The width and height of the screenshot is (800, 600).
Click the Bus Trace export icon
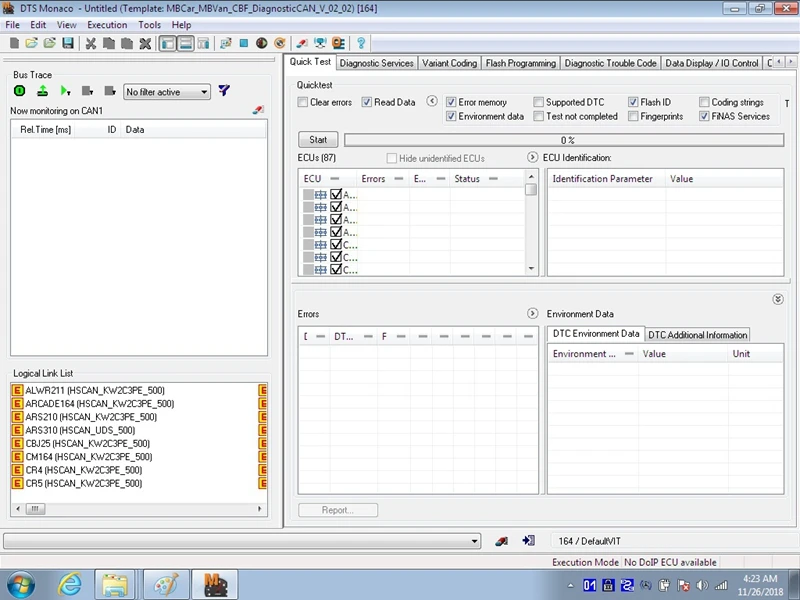[43, 91]
